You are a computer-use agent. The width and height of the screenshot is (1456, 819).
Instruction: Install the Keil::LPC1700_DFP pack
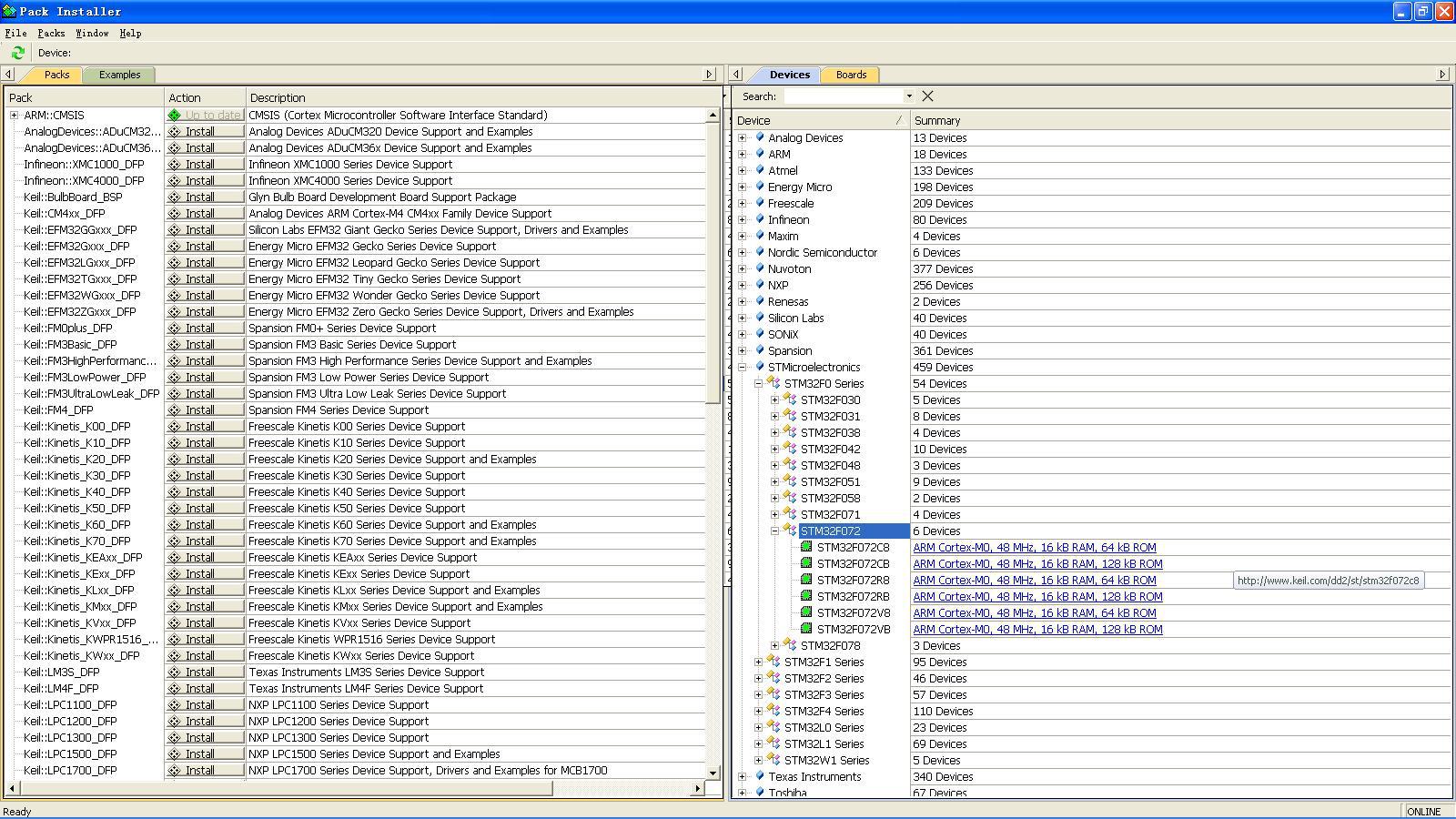point(204,771)
